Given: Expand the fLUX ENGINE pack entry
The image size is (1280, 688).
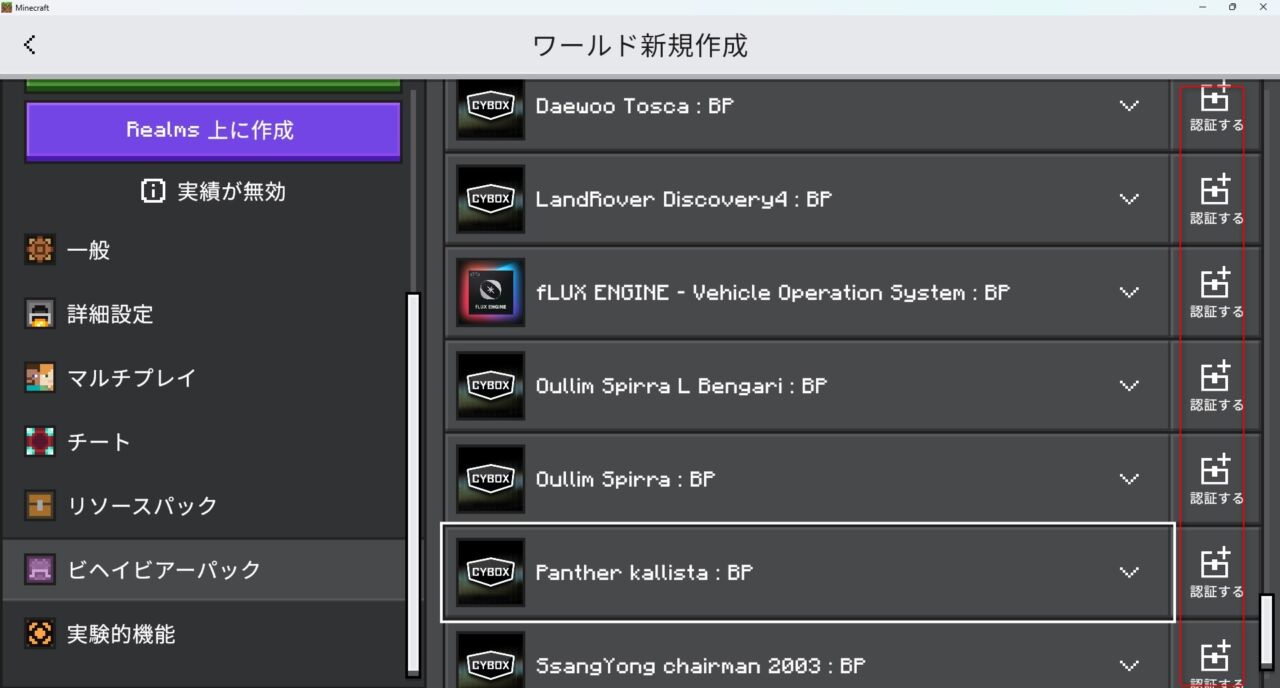Looking at the screenshot, I should click(x=1129, y=293).
